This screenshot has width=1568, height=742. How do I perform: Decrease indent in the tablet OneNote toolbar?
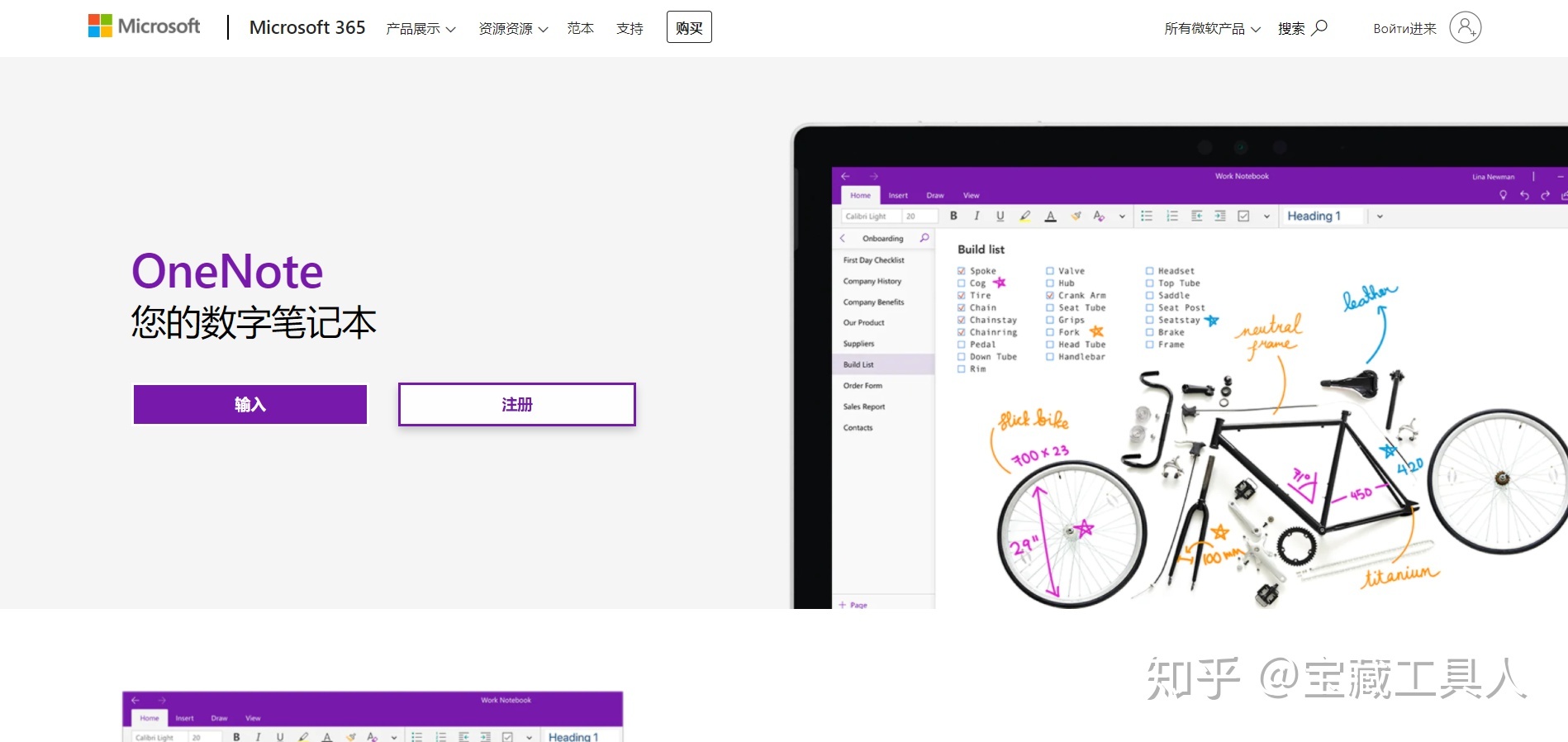tap(1196, 216)
